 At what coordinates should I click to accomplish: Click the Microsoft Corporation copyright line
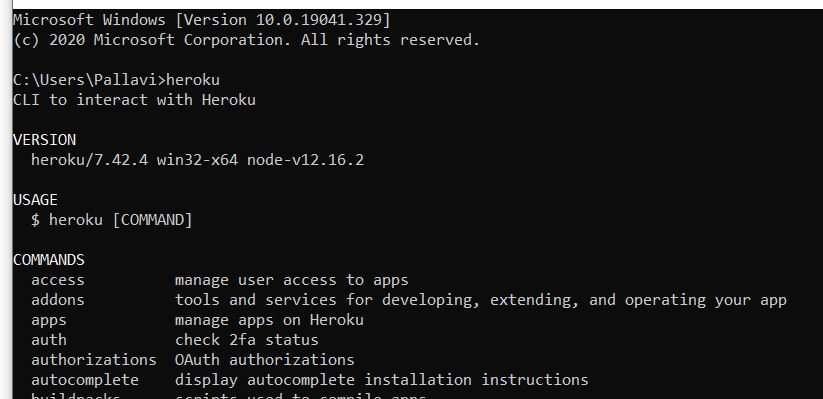coord(247,40)
